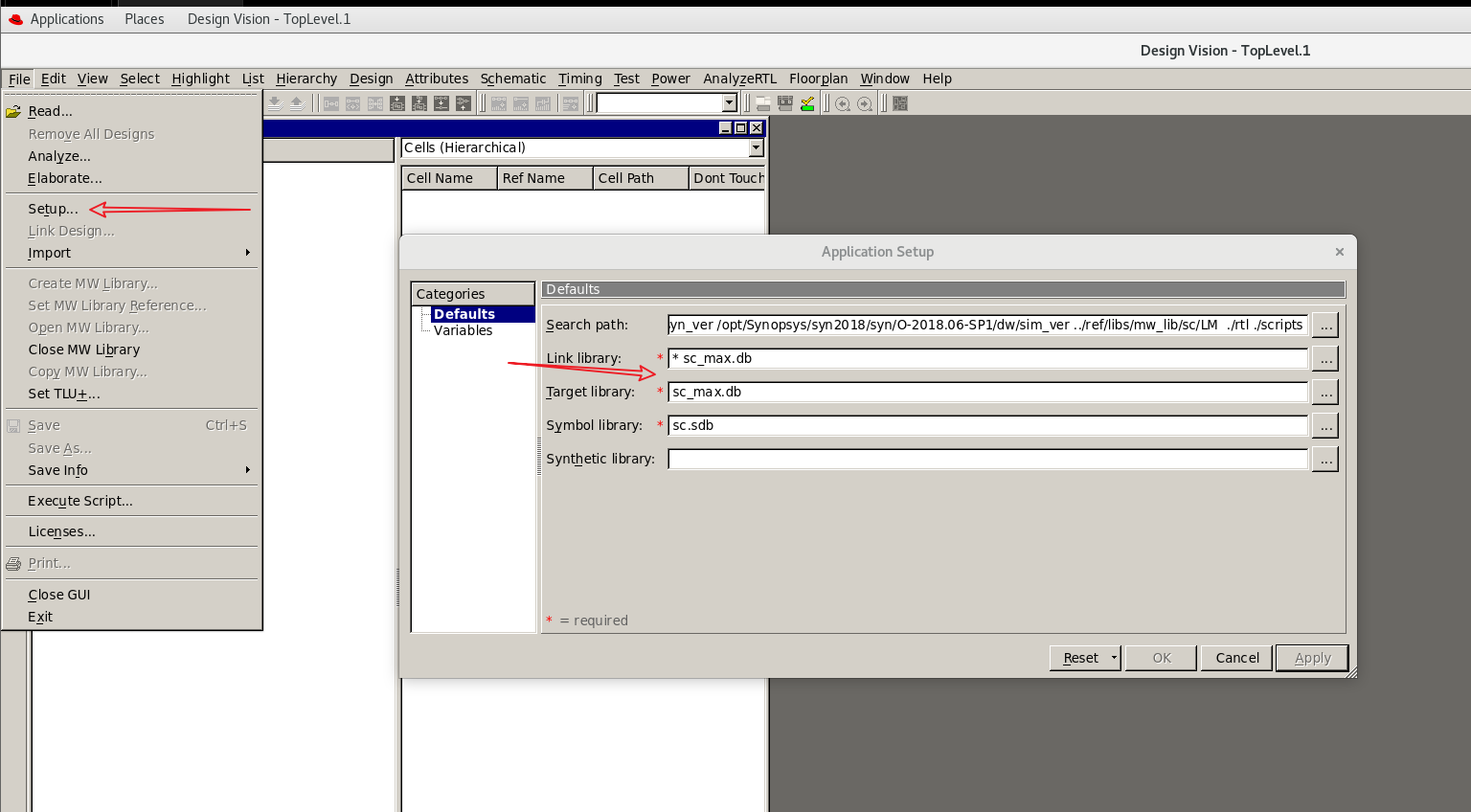The width and height of the screenshot is (1471, 812).
Task: Click the Ref Name column header
Action: (545, 178)
